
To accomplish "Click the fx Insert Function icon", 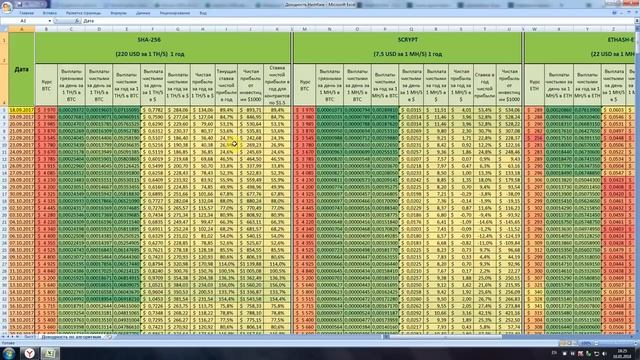I will click(x=77, y=21).
